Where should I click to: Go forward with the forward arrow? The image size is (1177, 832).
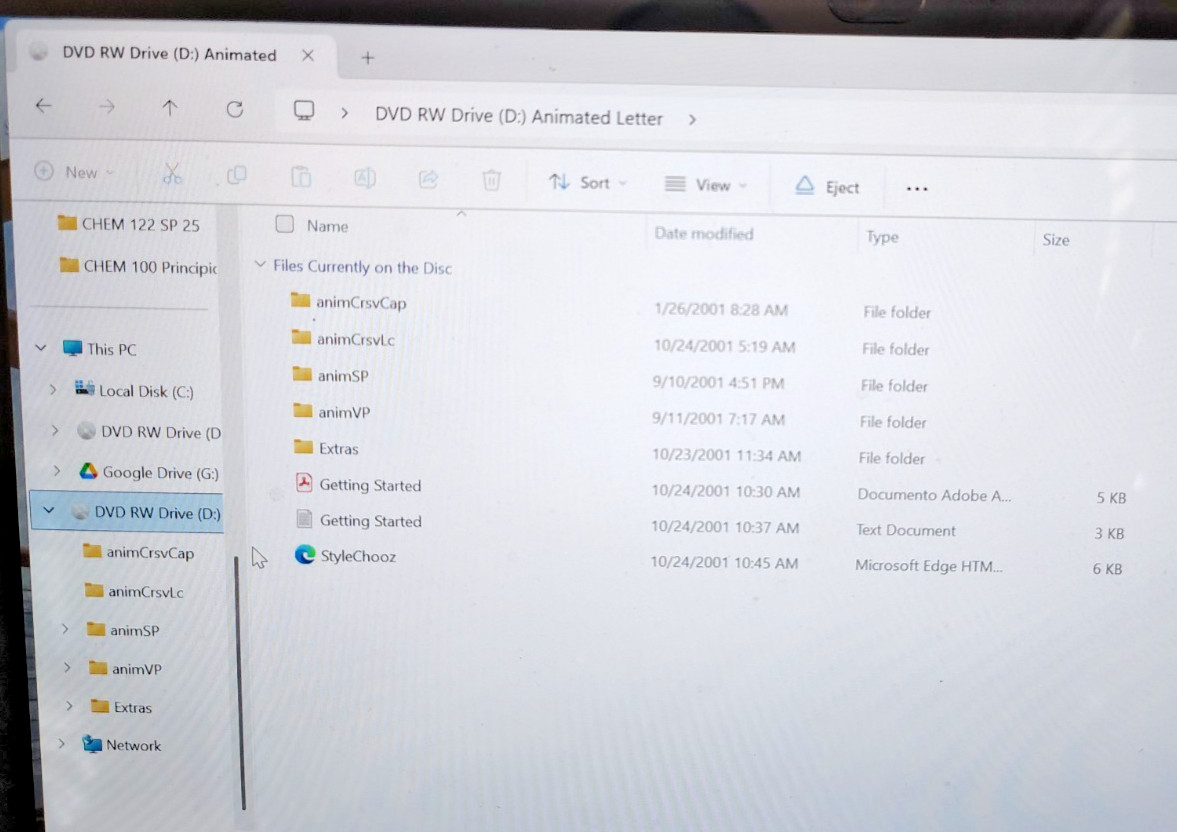coord(107,107)
